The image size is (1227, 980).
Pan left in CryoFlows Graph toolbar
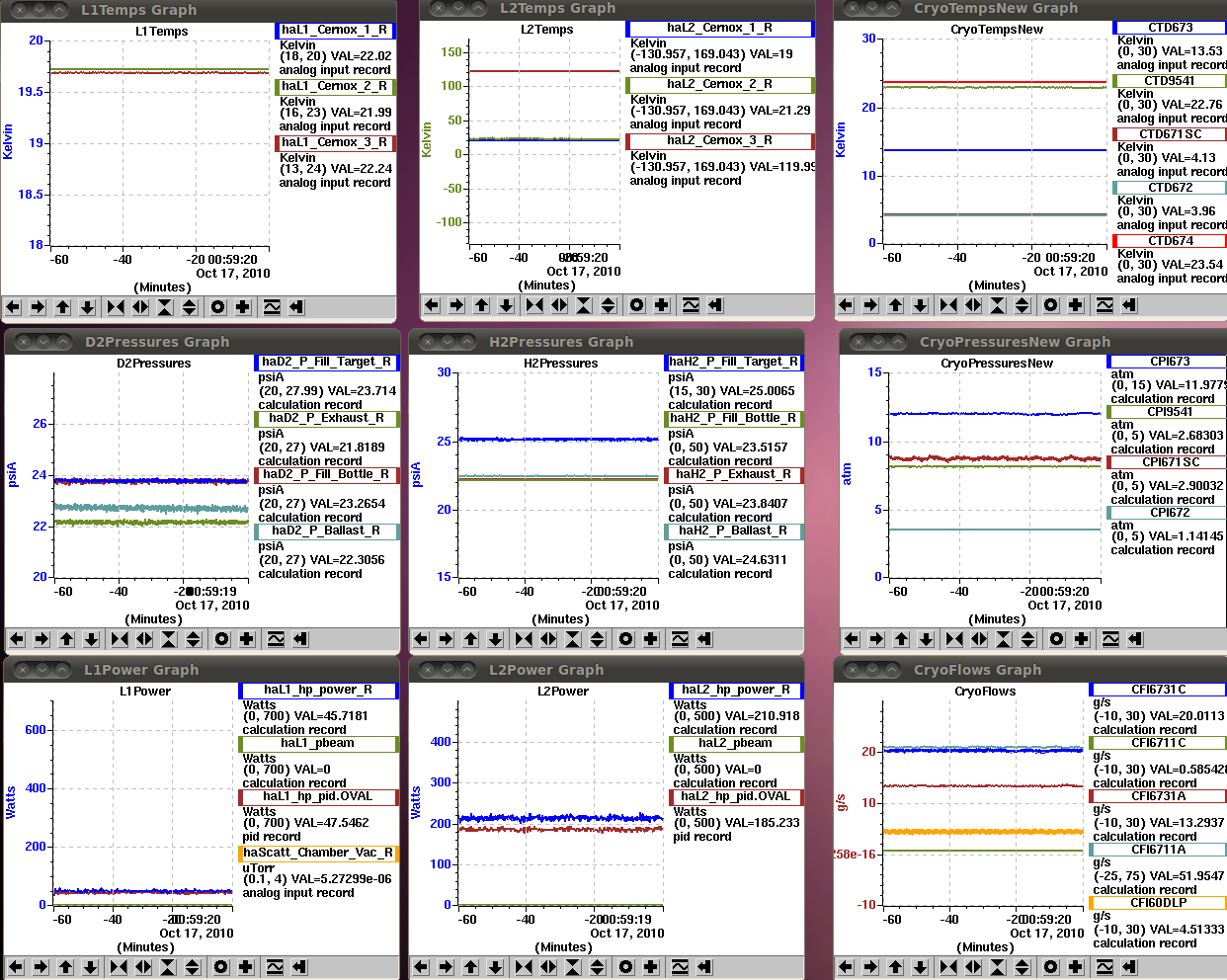coord(847,967)
